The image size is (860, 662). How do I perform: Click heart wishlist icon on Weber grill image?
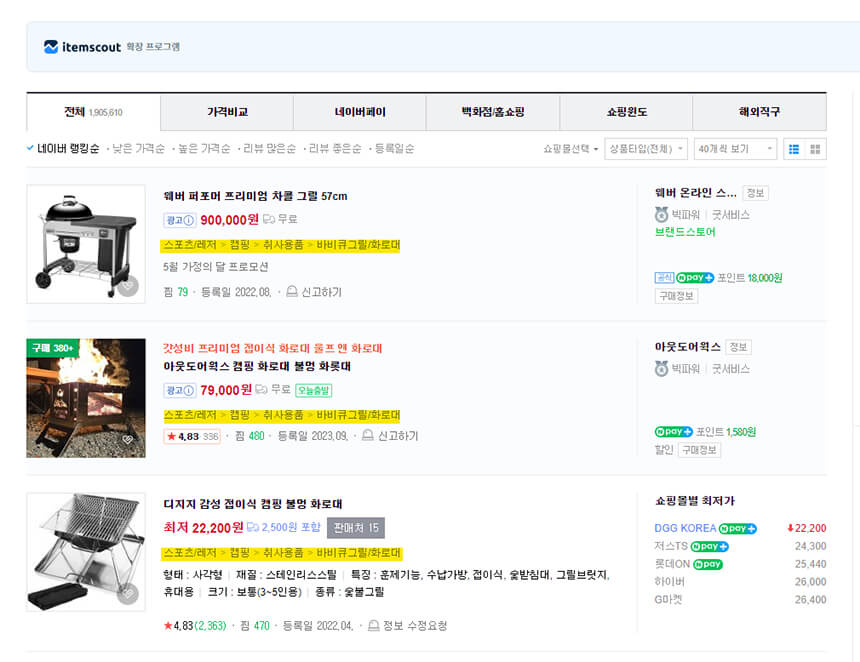(128, 286)
